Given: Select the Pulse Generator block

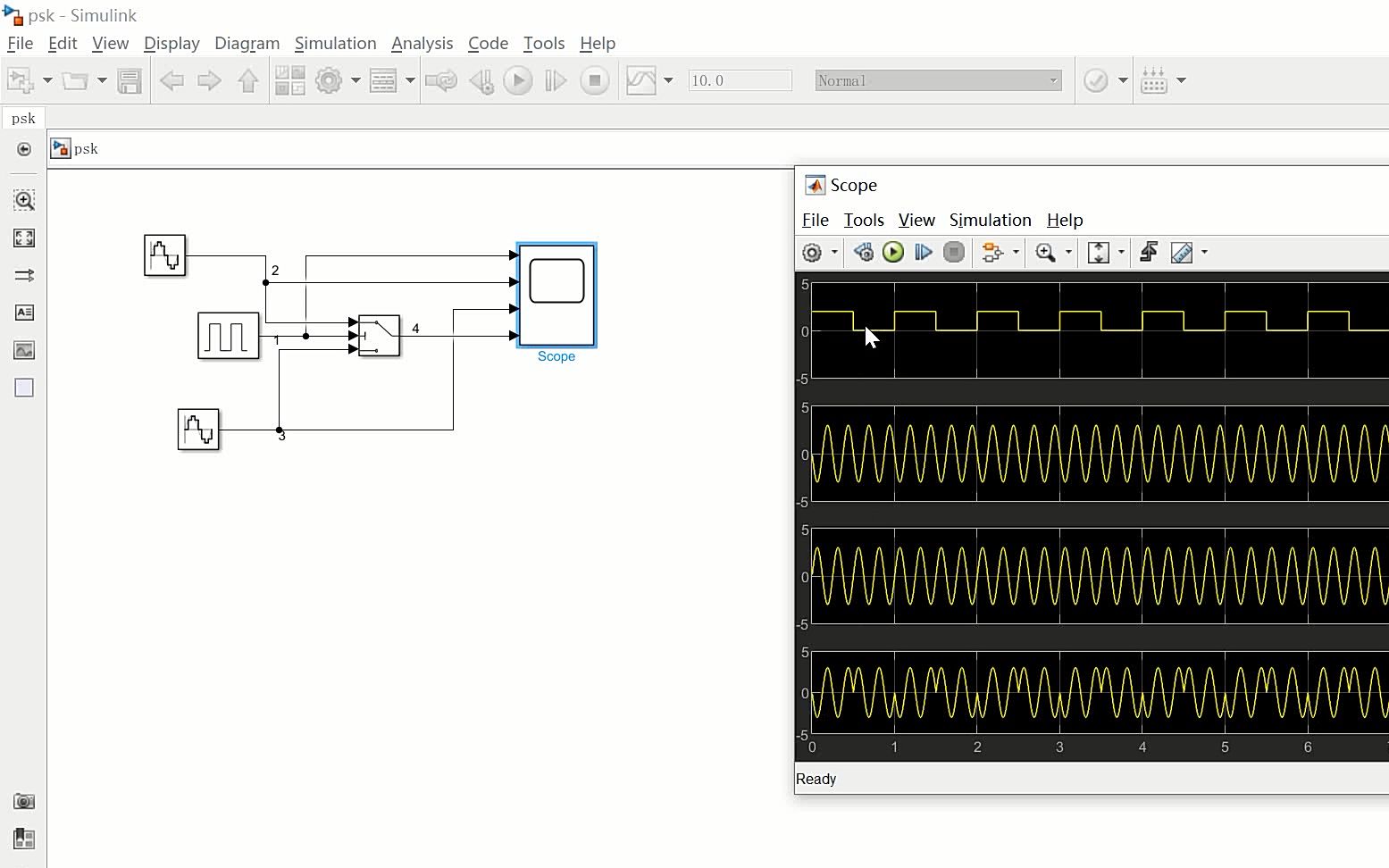Looking at the screenshot, I should coord(229,336).
